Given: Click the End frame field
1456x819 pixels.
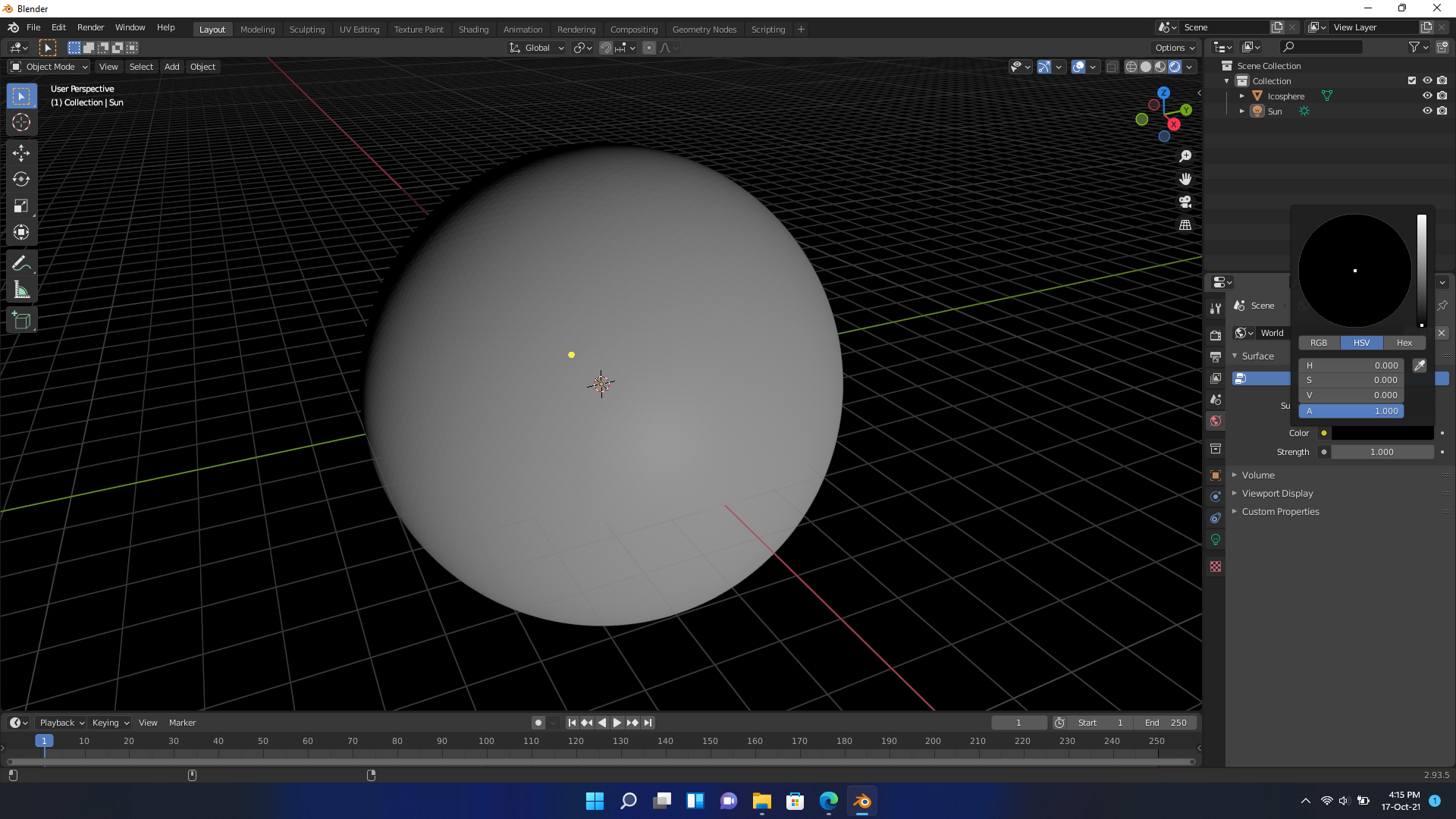Looking at the screenshot, I should point(1166,723).
